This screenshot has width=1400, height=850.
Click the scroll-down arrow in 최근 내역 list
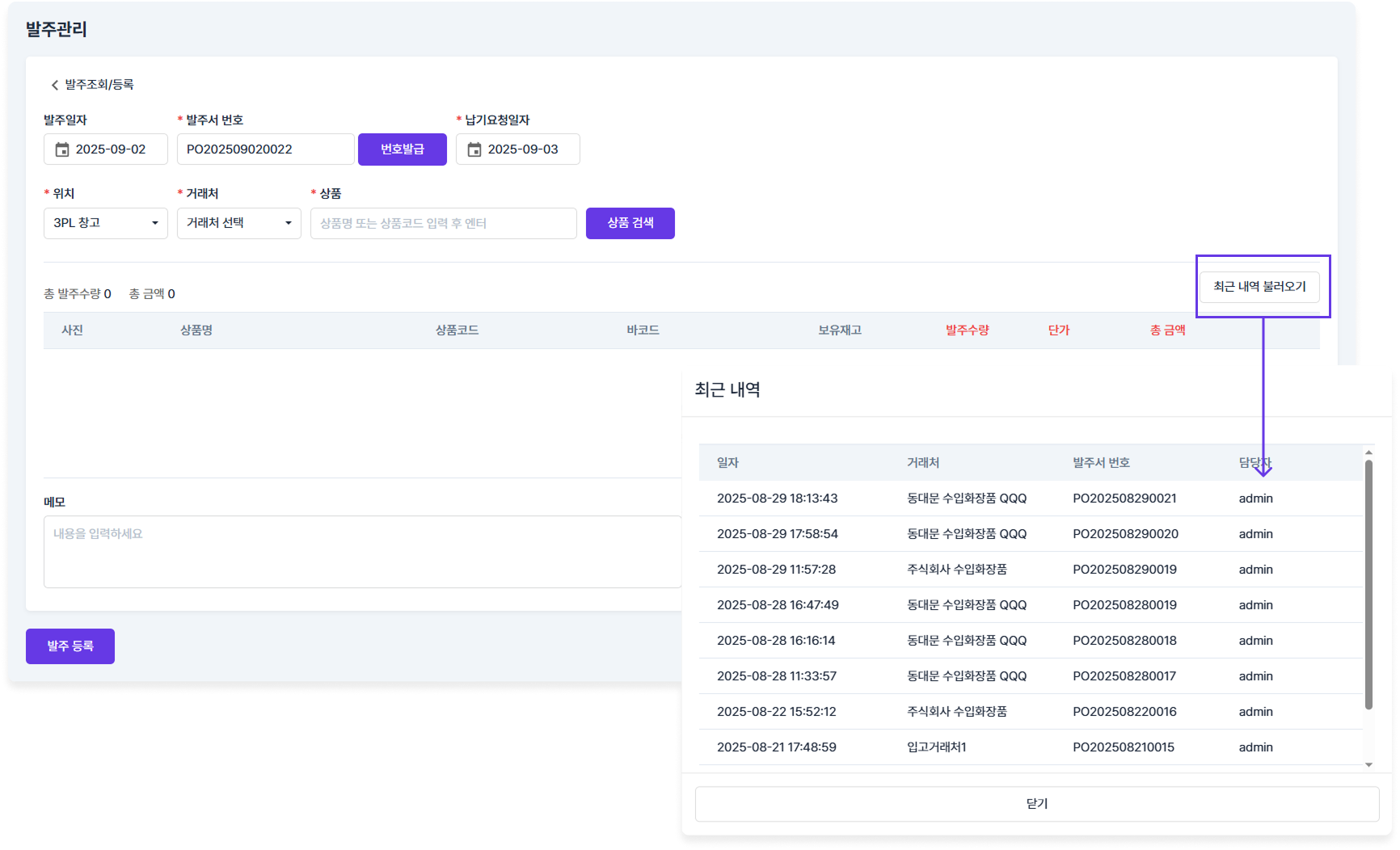pos(1368,764)
